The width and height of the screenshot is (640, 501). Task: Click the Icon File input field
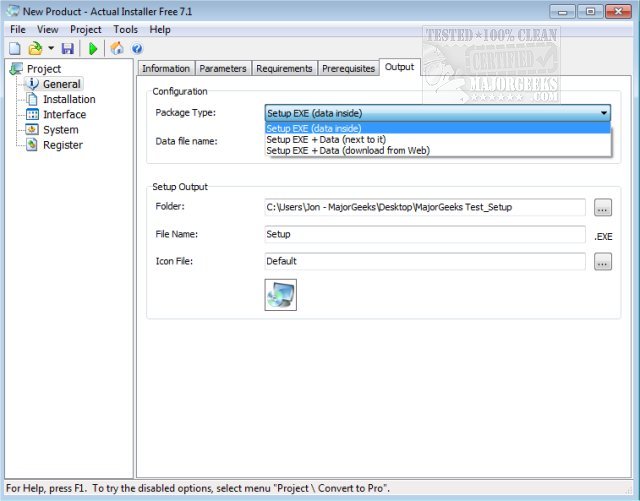tap(425, 261)
